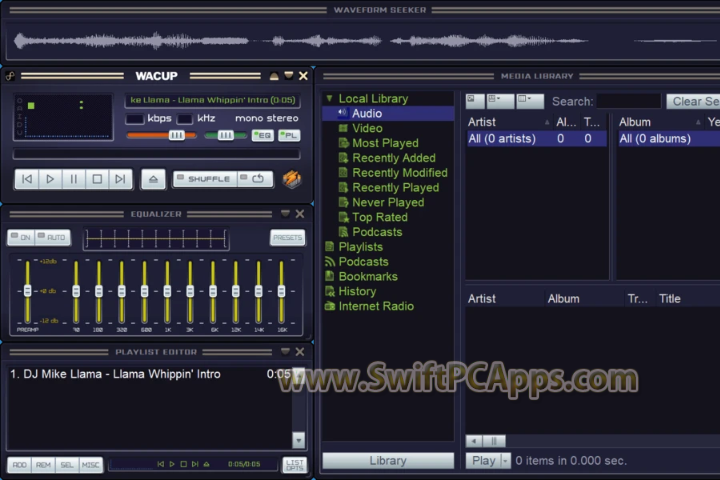Open Top Rated view
This screenshot has width=720, height=480.
tap(379, 217)
